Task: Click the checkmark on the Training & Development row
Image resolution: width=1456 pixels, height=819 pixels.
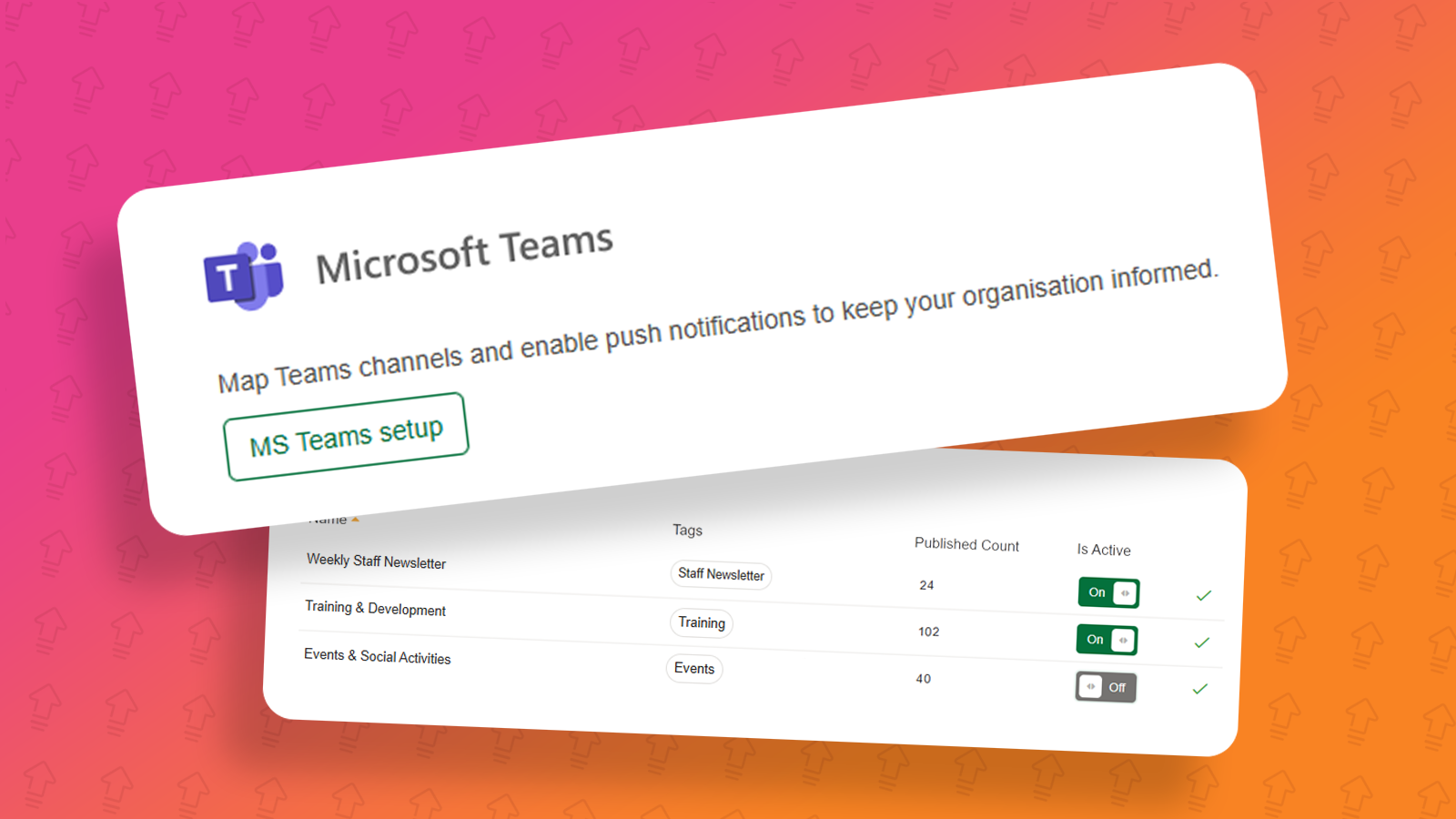Action: [x=1201, y=642]
